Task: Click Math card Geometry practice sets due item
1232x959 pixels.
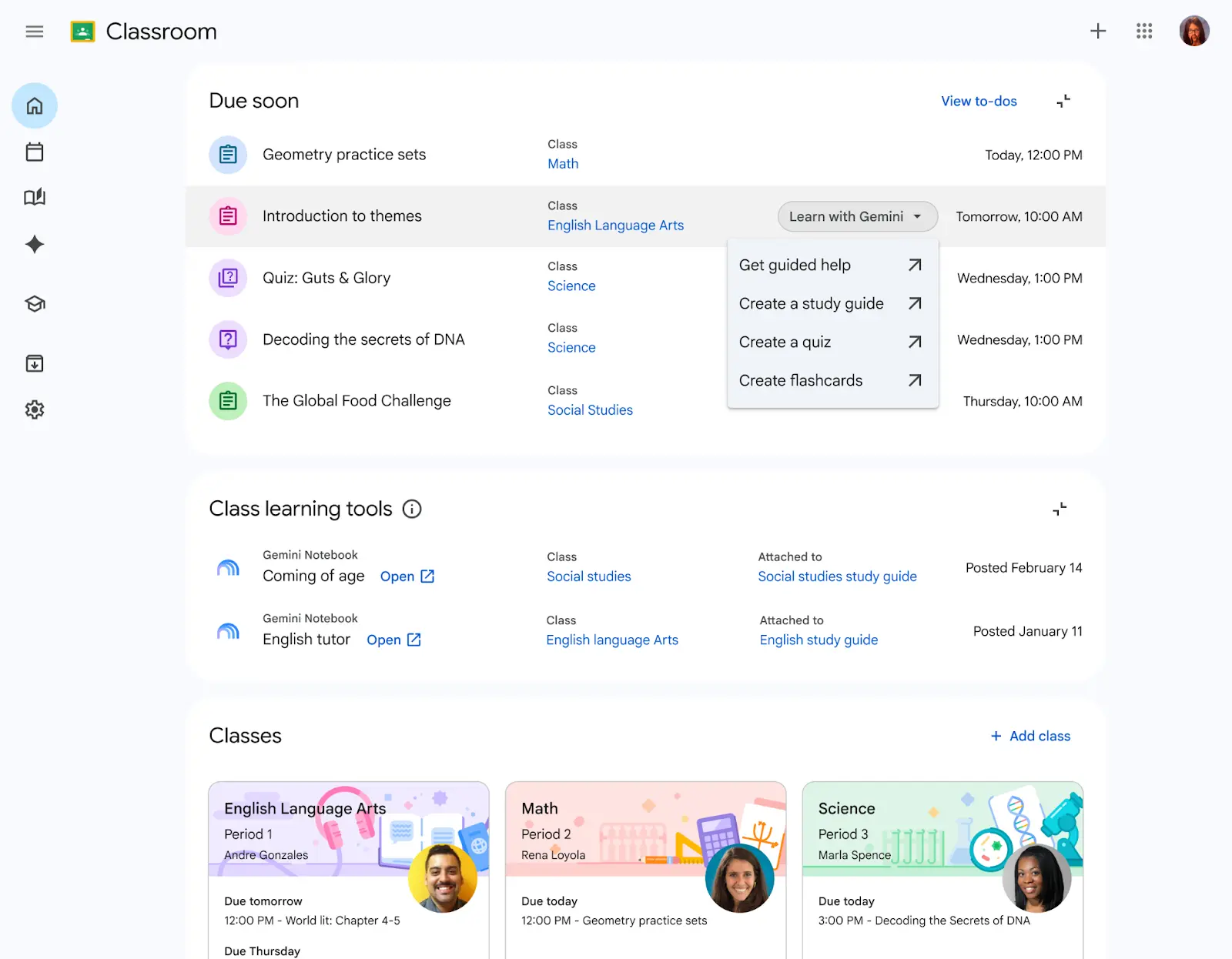Action: (x=614, y=921)
